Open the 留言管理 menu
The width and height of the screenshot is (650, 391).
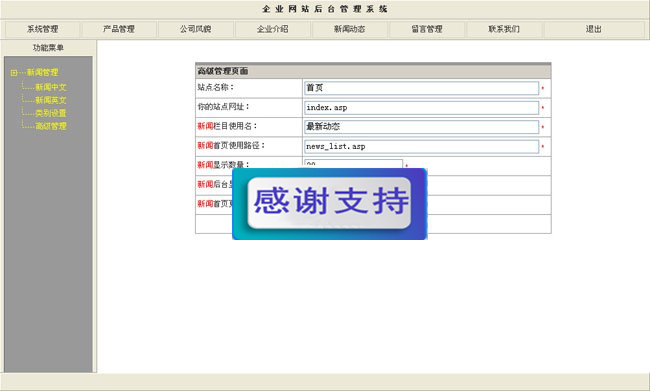coord(427,29)
